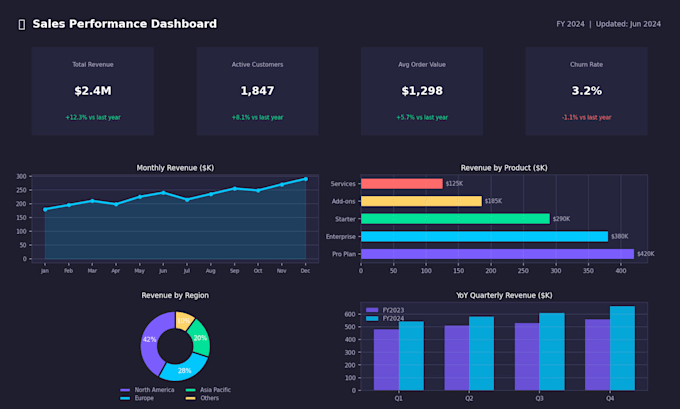Select the Jun data point on Monthly Revenue line

pyautogui.click(x=163, y=193)
